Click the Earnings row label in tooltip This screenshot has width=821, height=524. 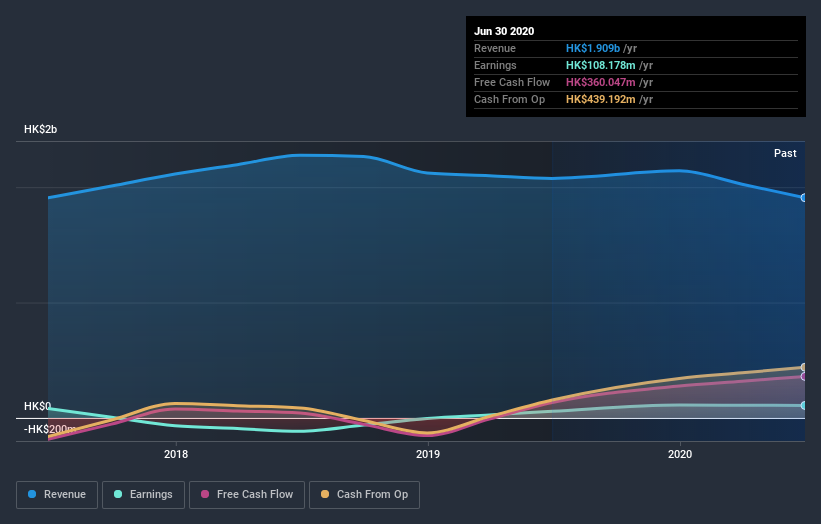(495, 65)
